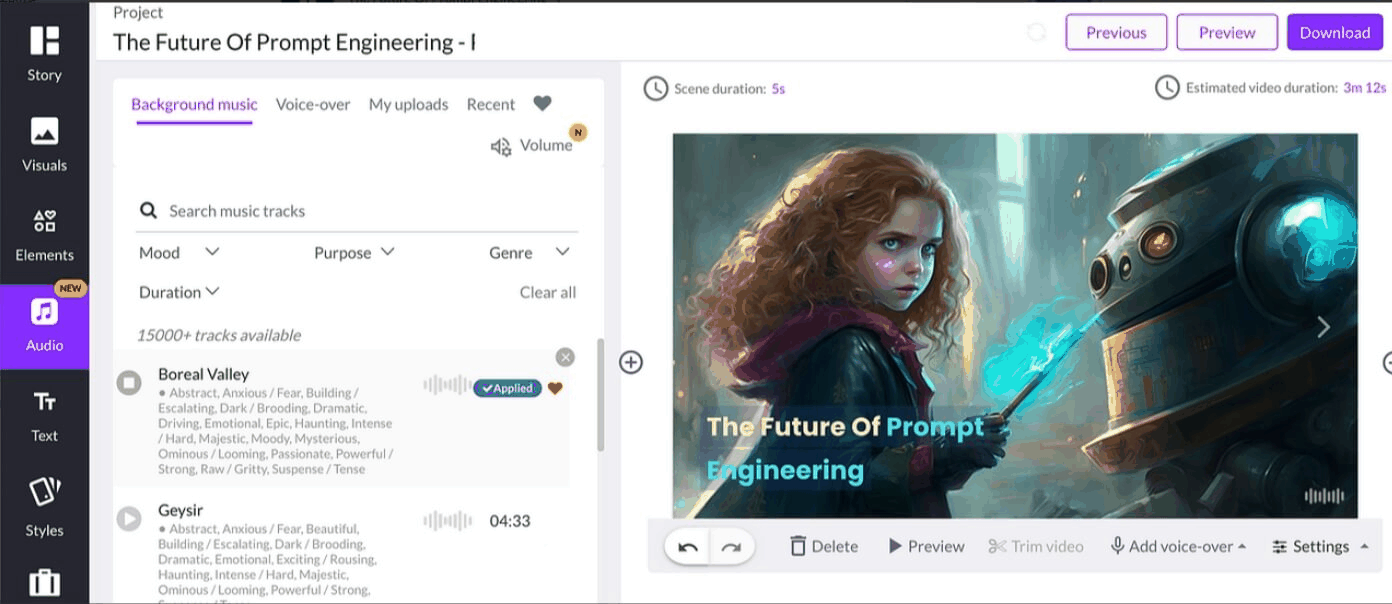Click the Download button
Screen dimensions: 1392x604
1335,32
